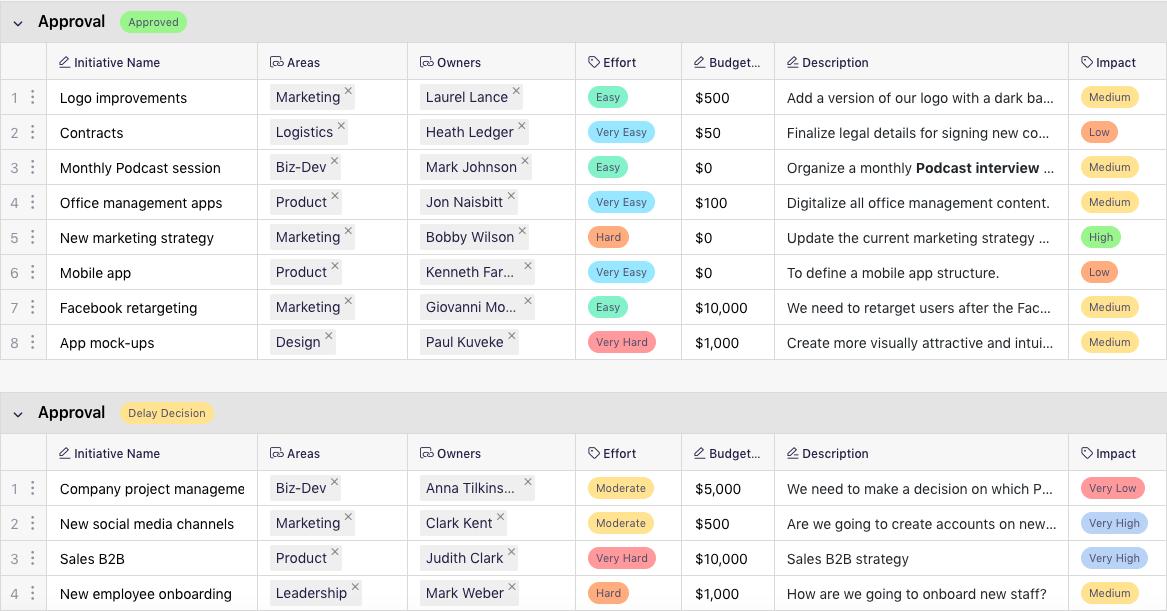Click the $10,000 budget cell for Facebook retargeting
Screen dimensions: 1167x611
[x=721, y=307]
